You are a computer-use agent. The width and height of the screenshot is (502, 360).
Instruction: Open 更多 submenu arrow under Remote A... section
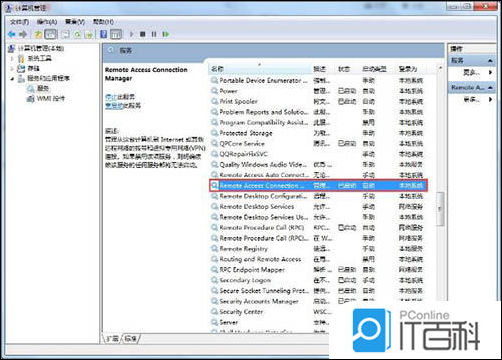pyautogui.click(x=491, y=99)
